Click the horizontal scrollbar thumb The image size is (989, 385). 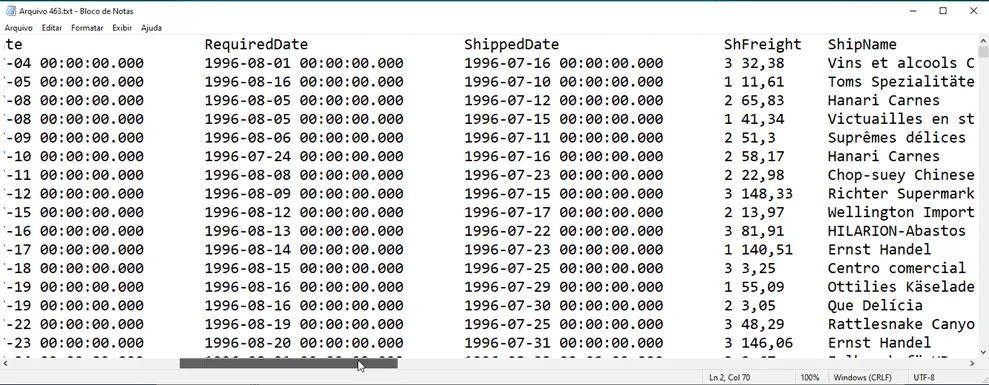289,364
